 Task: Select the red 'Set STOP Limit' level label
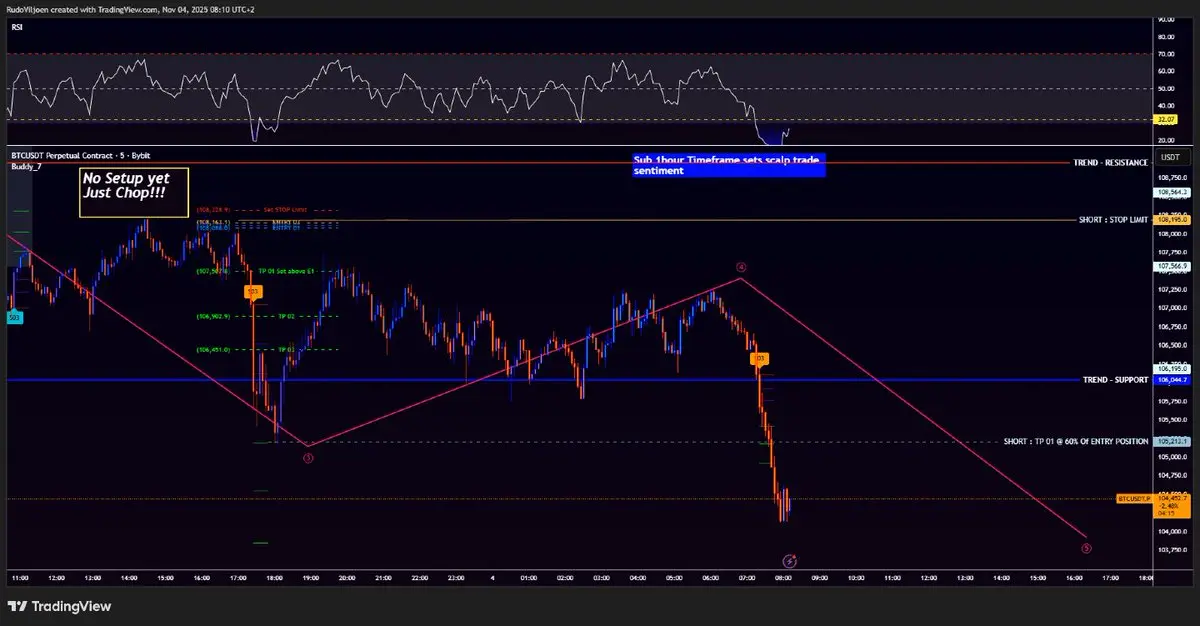pos(287,210)
